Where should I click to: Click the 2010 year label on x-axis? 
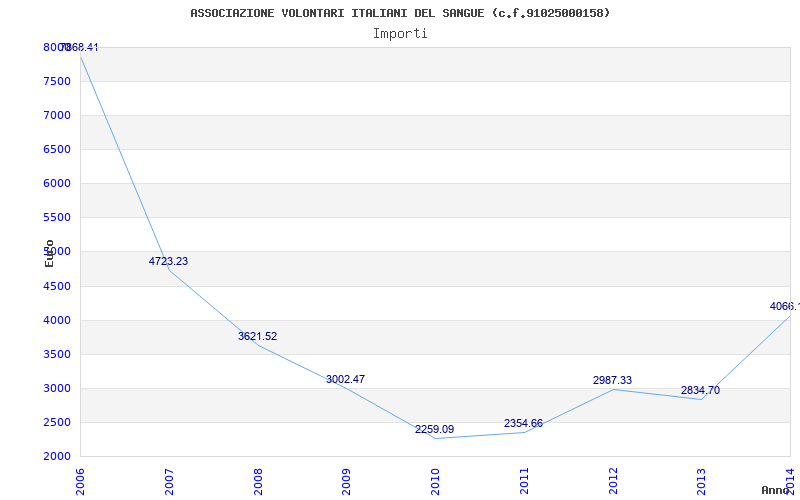(x=435, y=481)
